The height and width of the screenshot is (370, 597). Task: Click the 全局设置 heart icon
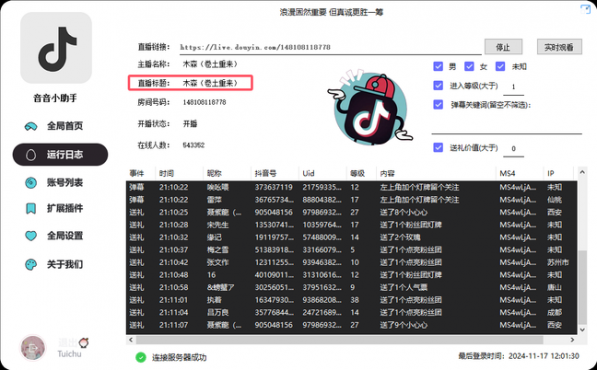(31, 236)
